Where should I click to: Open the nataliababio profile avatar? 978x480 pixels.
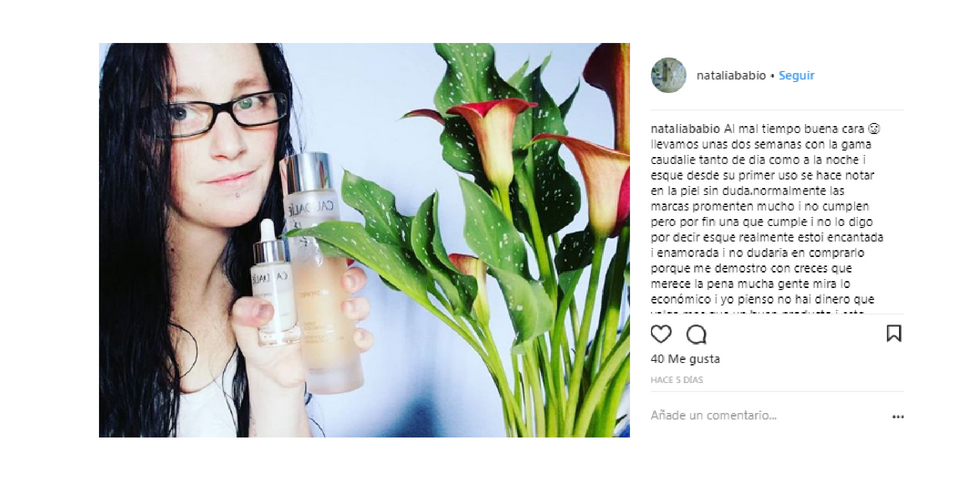coord(669,75)
